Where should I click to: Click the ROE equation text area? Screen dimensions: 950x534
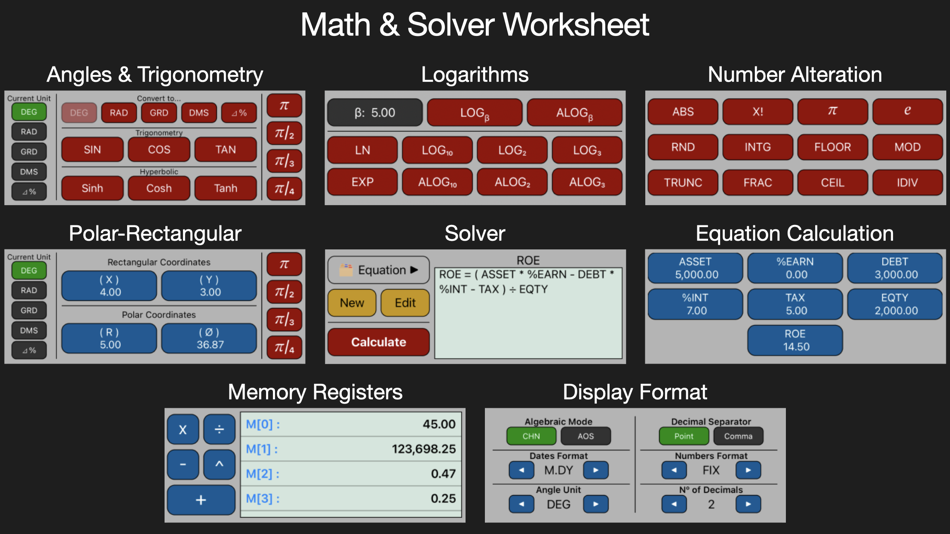528,313
